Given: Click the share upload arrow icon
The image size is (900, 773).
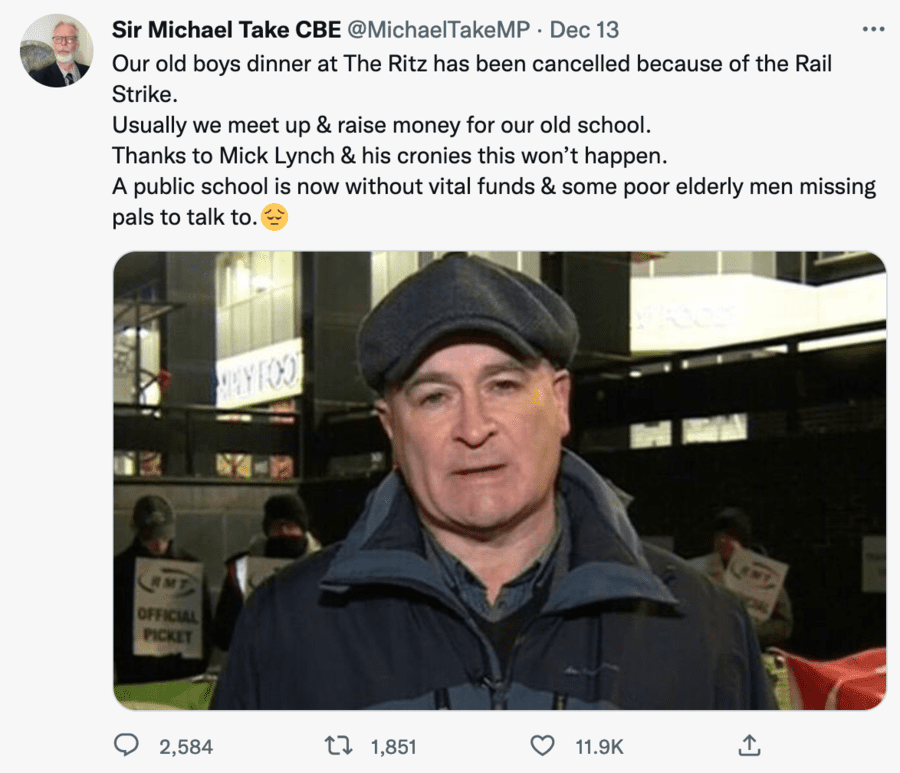Looking at the screenshot, I should pos(751,745).
